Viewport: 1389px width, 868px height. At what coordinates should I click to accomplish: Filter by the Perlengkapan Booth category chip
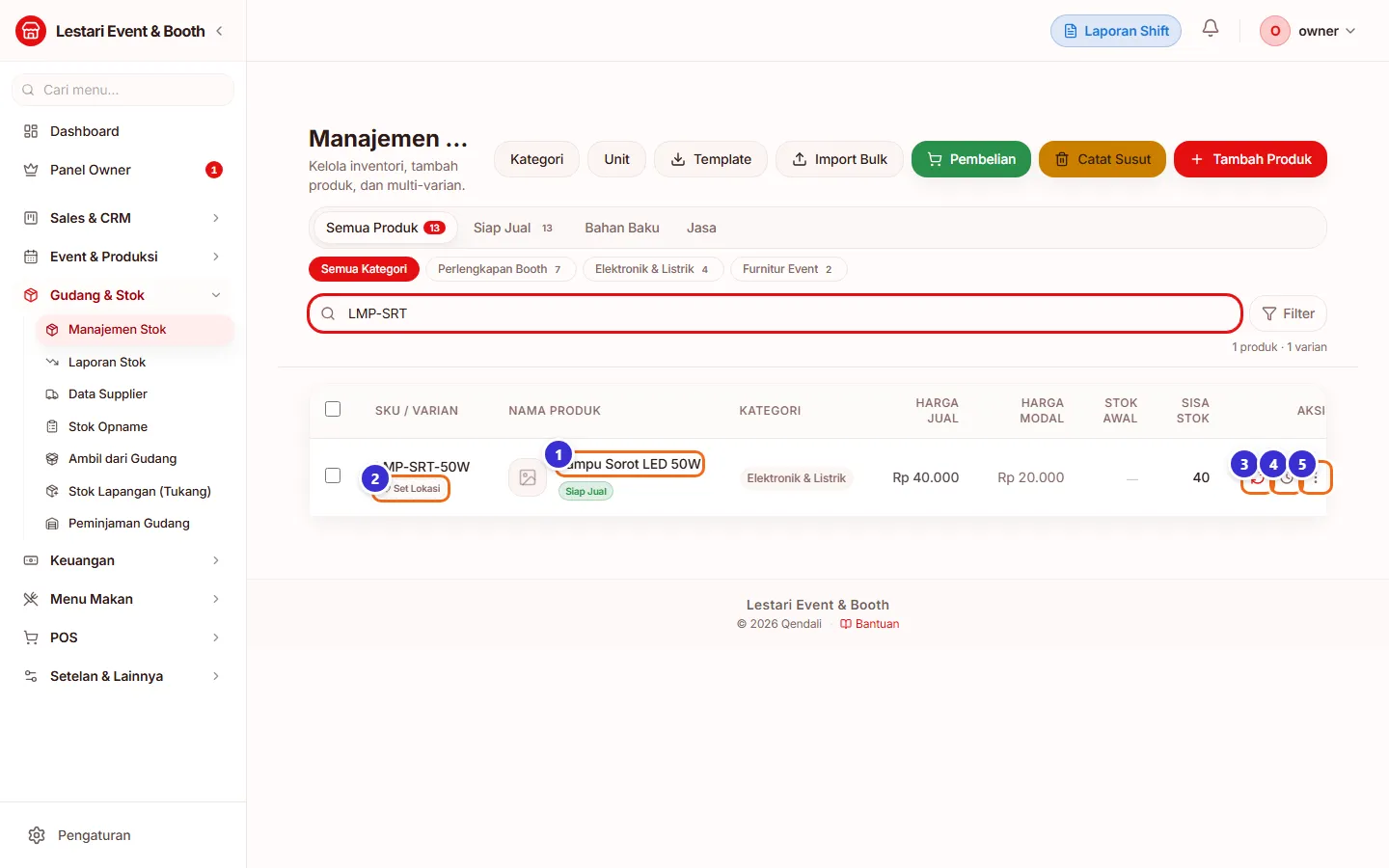point(501,269)
